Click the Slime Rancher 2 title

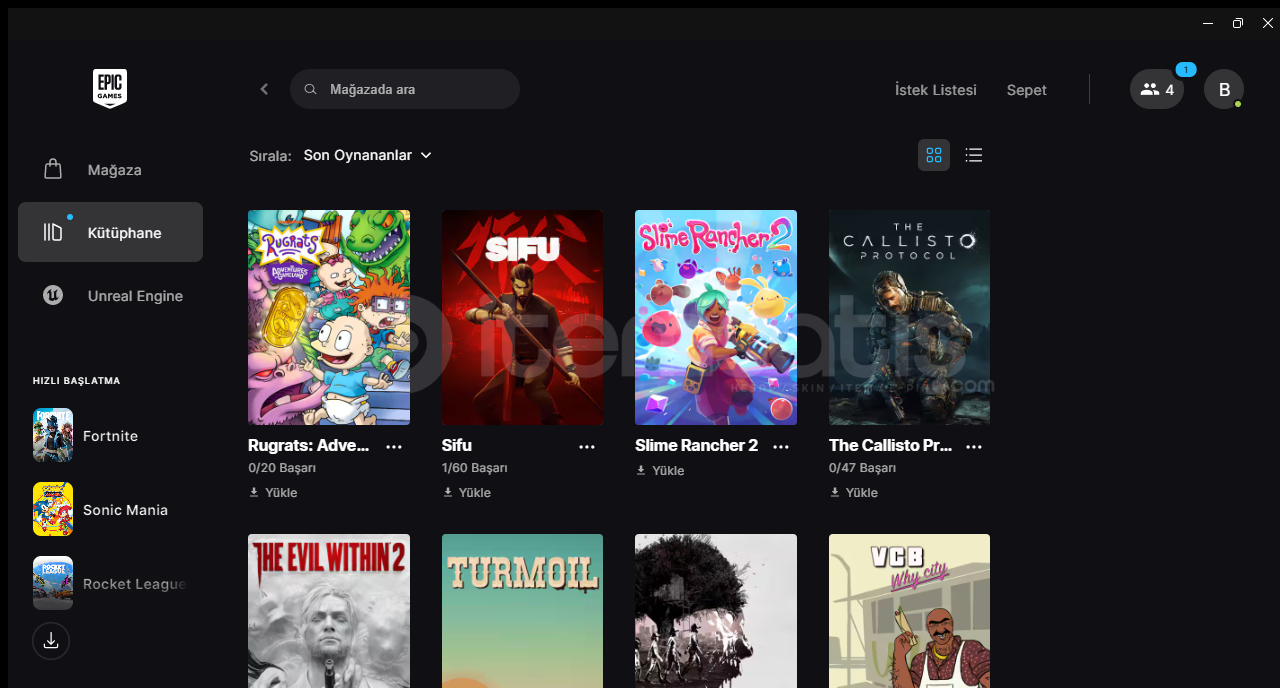(x=697, y=445)
